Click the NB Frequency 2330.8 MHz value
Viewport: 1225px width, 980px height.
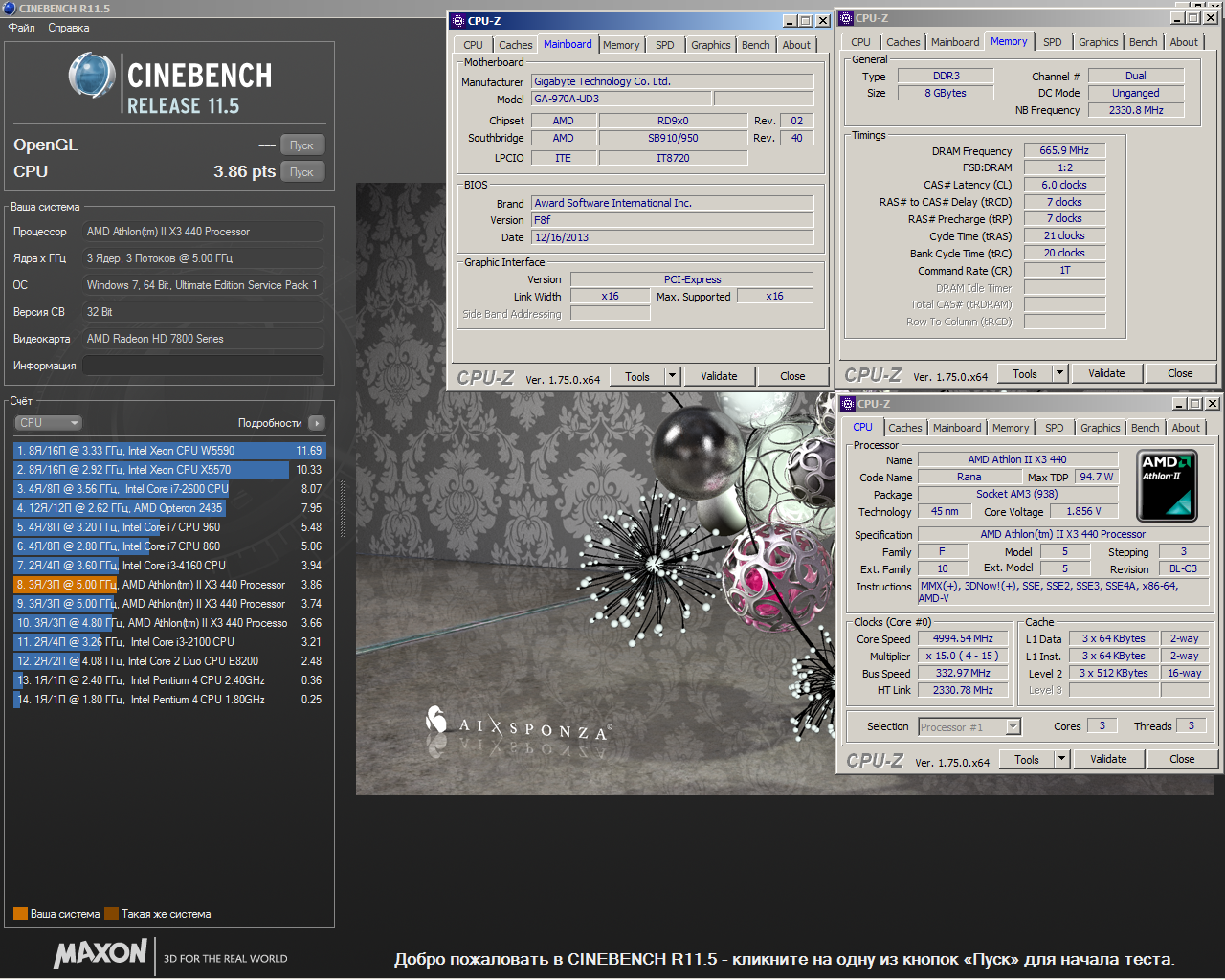point(1136,110)
